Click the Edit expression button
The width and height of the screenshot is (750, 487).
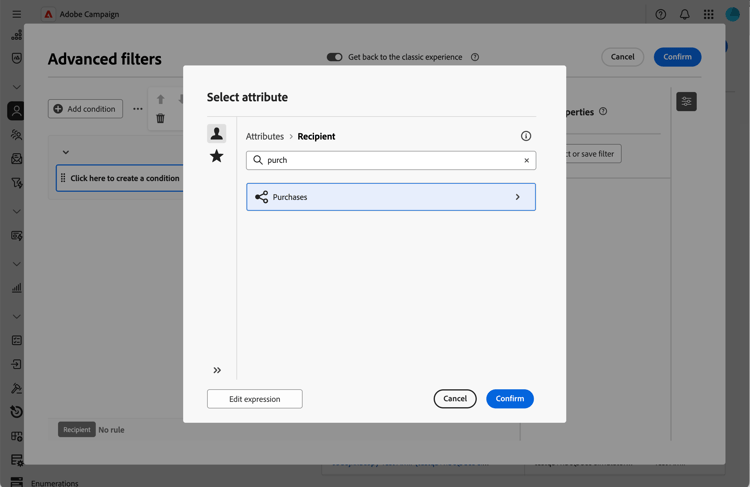(x=254, y=399)
